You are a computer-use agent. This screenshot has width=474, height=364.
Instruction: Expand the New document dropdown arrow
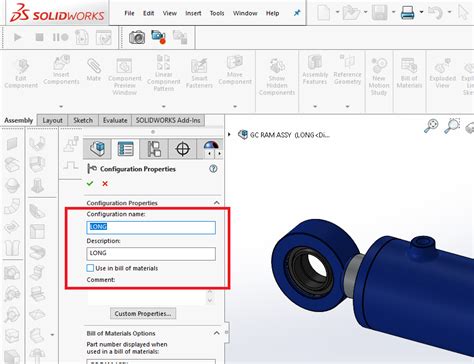pos(337,12)
